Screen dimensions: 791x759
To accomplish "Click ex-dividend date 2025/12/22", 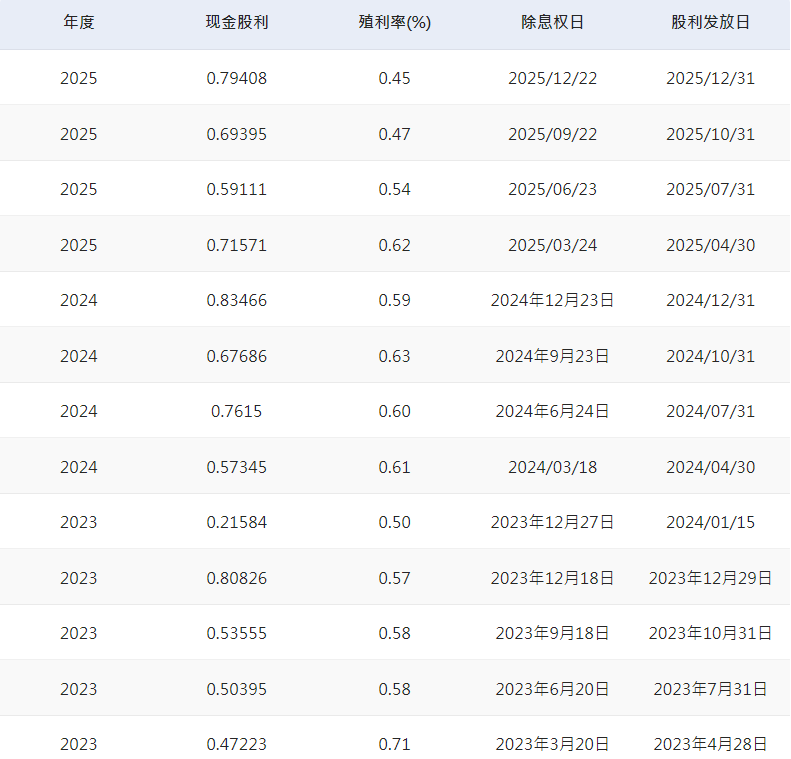I will [x=552, y=78].
